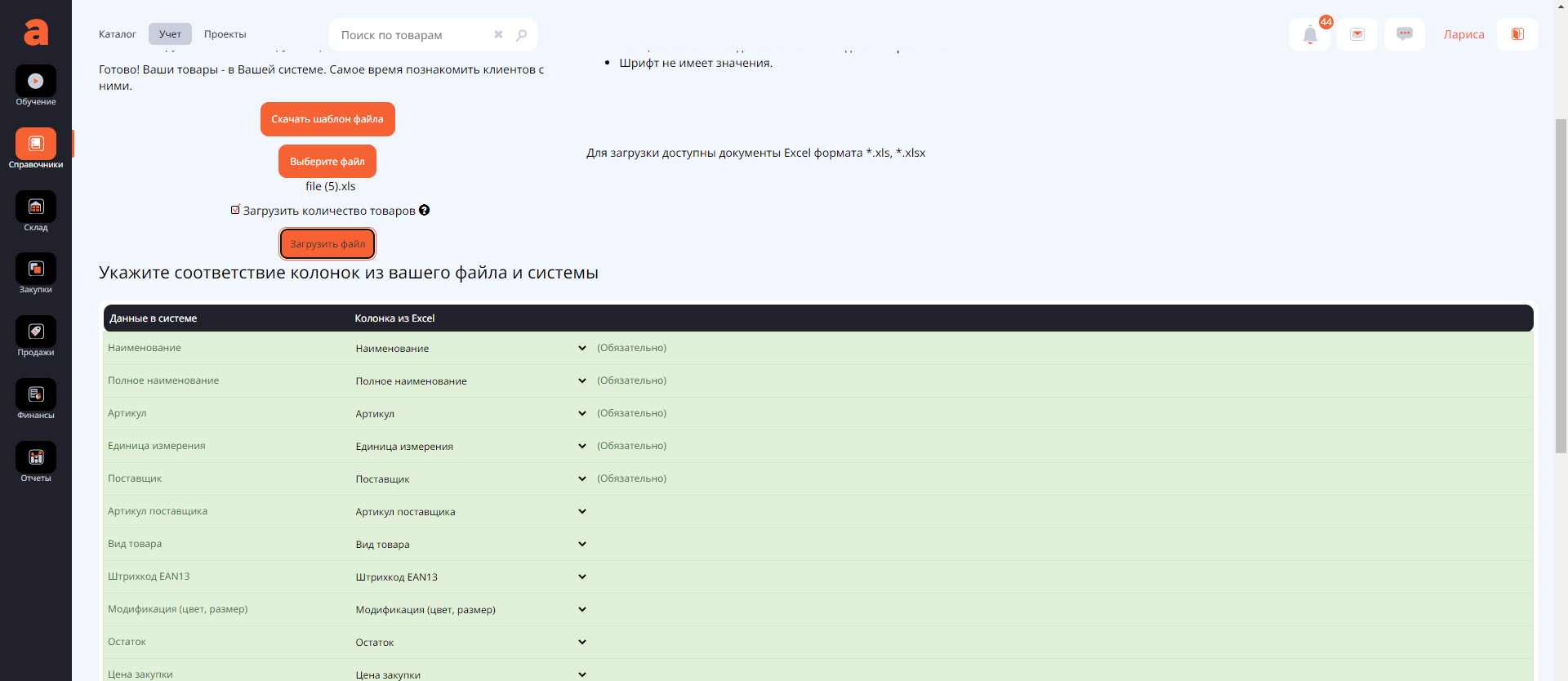The height and width of the screenshot is (681, 1568).
Task: Open the chat messages icon
Action: [1405, 34]
